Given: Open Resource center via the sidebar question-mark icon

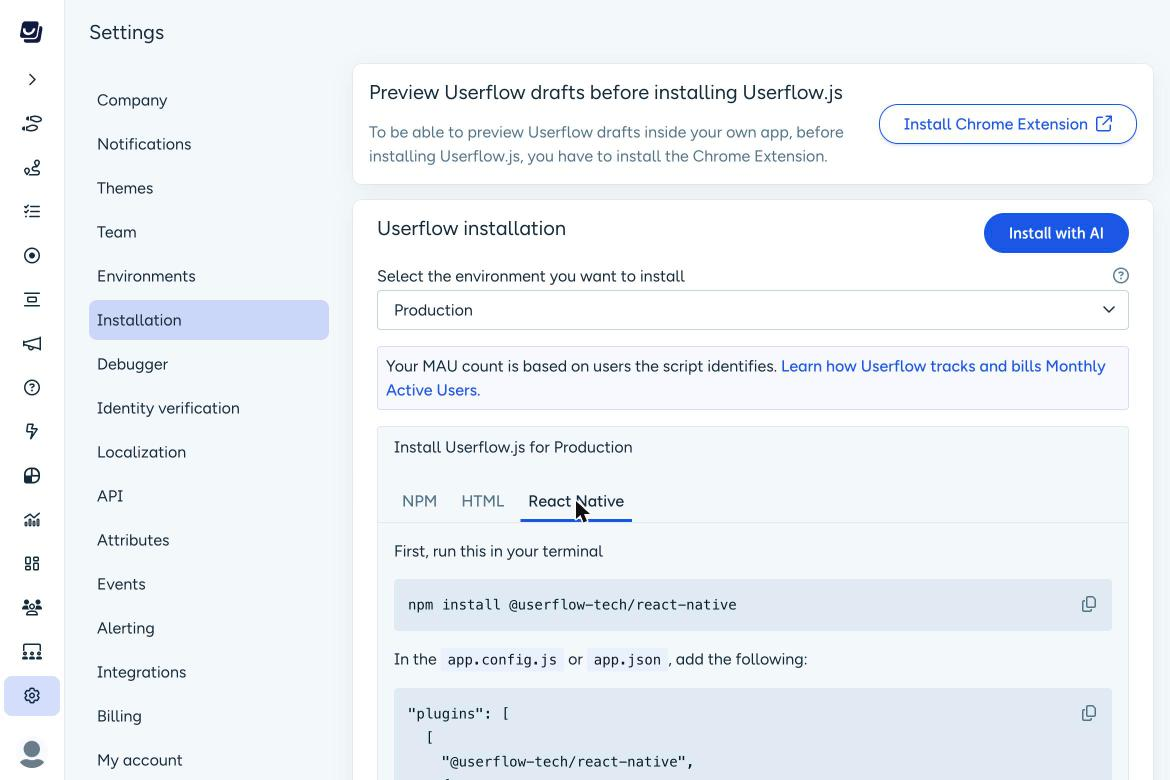Looking at the screenshot, I should (32, 387).
